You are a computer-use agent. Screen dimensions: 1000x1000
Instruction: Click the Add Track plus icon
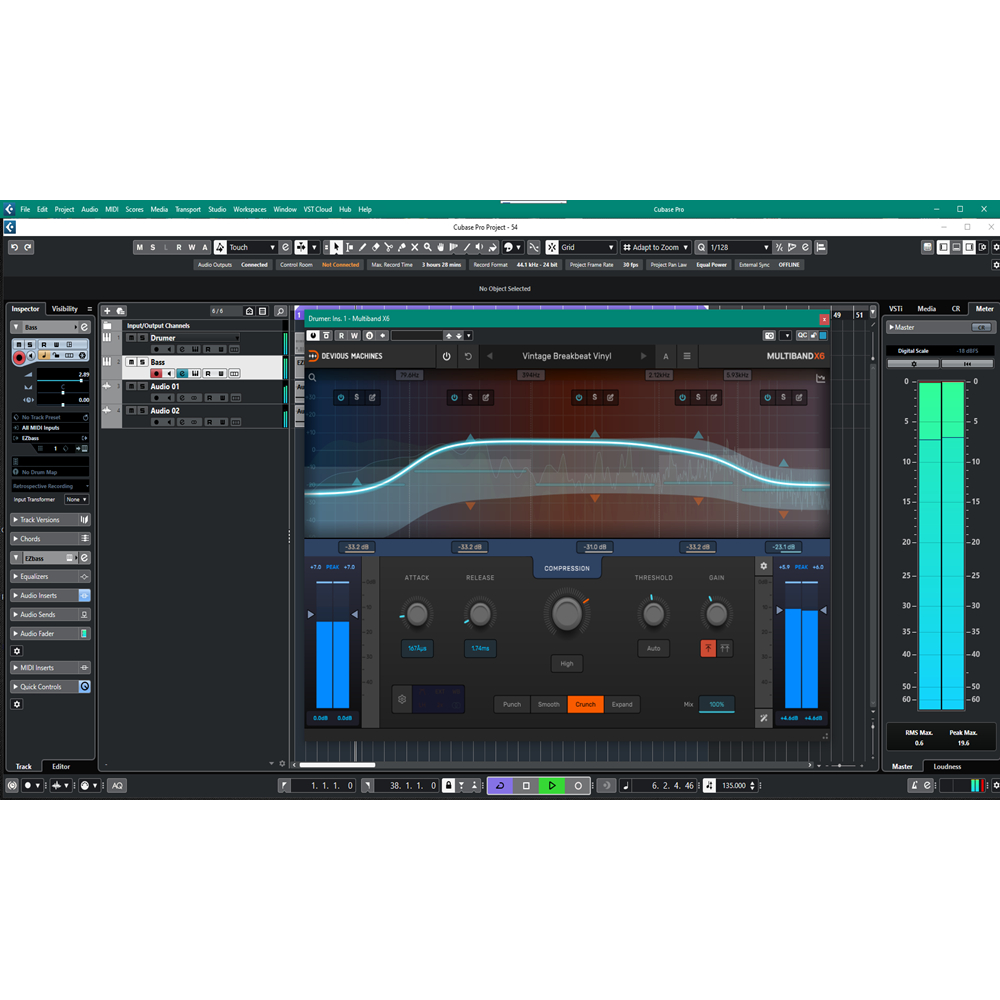tap(108, 311)
